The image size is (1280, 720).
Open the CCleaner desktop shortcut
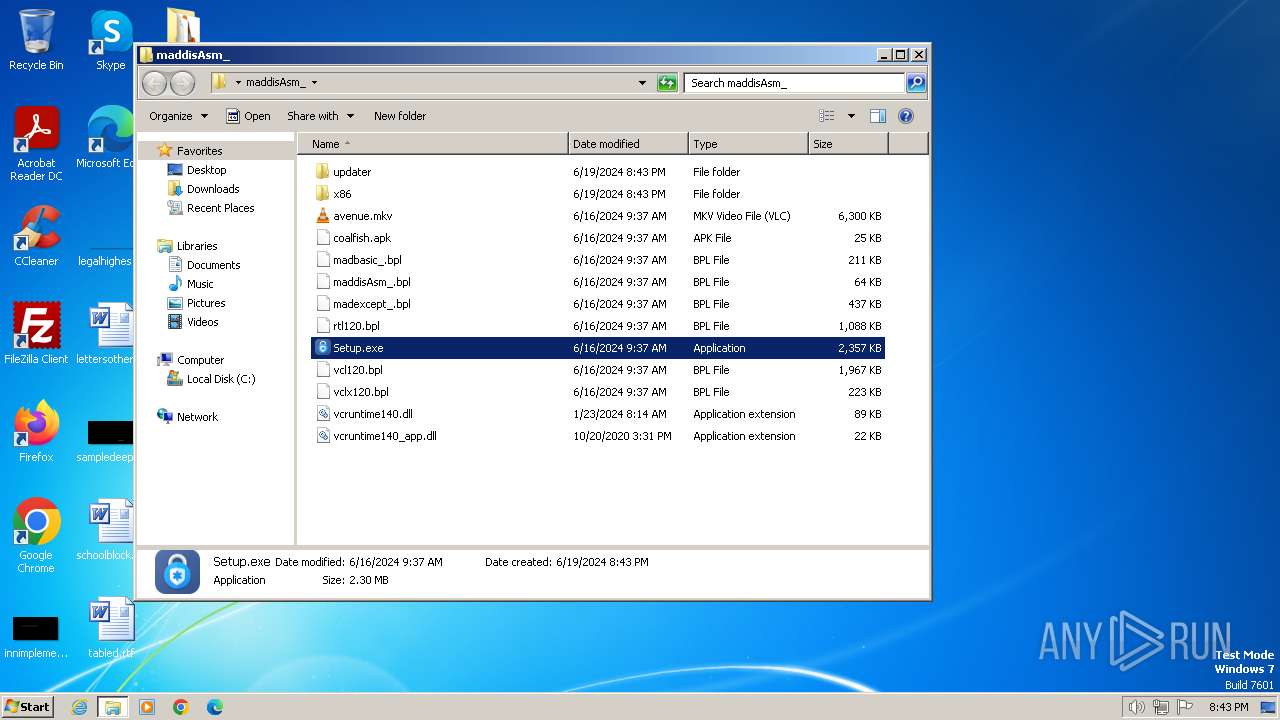click(36, 236)
